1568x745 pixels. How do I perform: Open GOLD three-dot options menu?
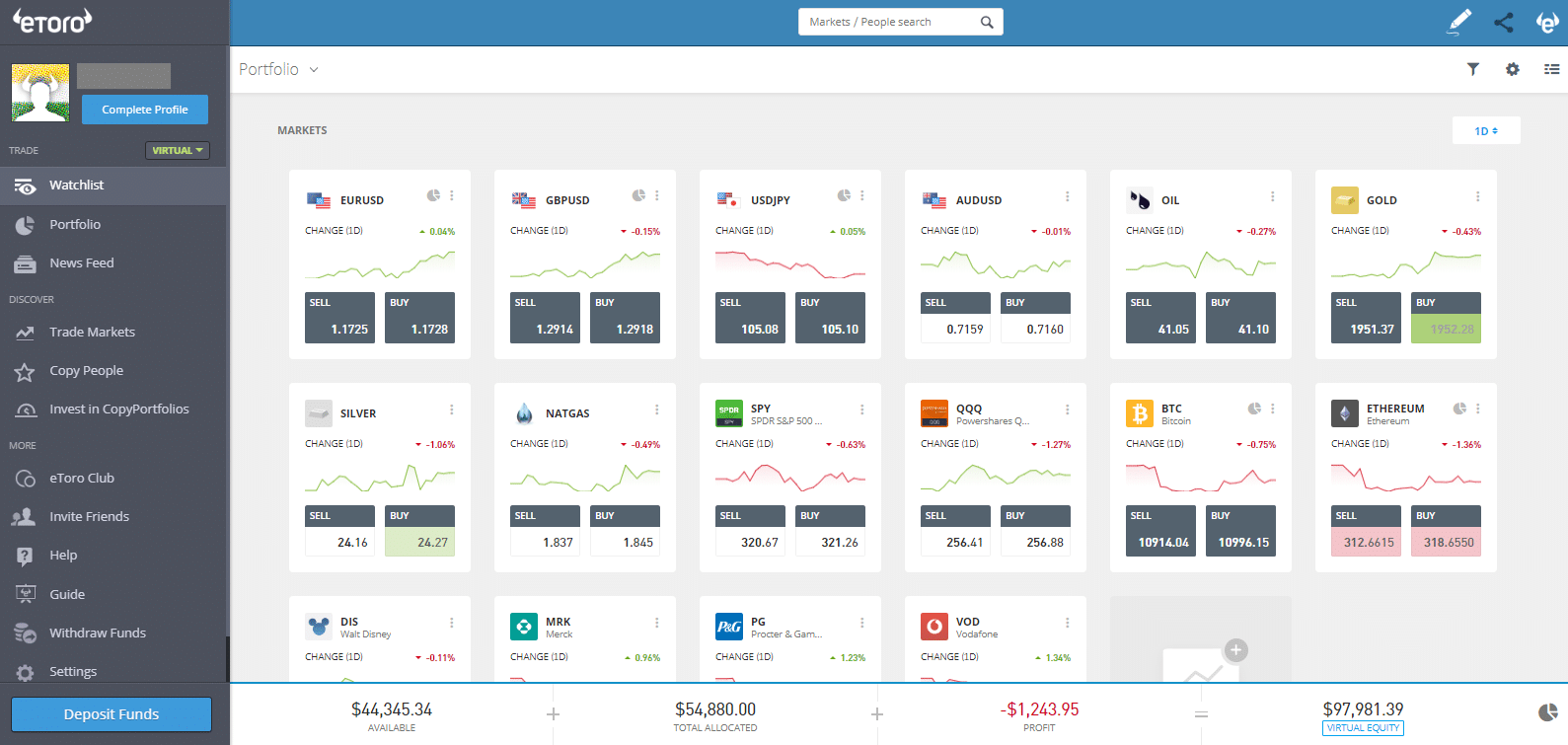pyautogui.click(x=1478, y=196)
